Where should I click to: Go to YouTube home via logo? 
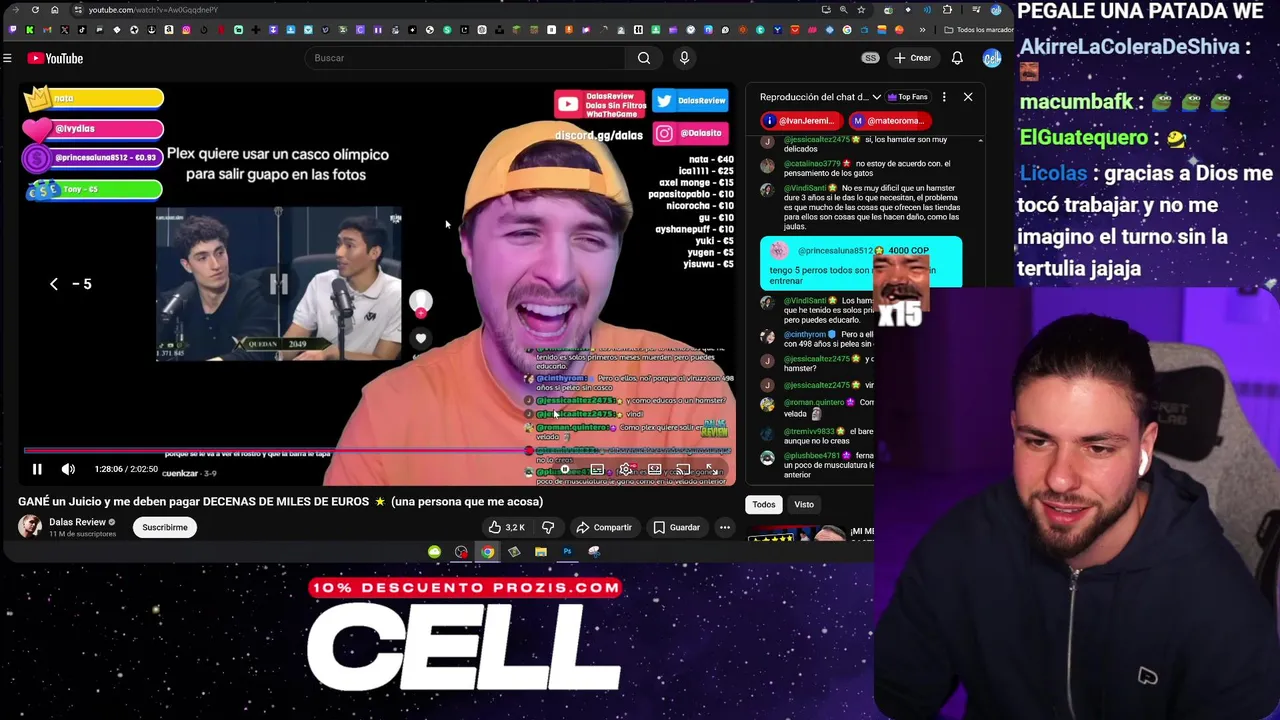pyautogui.click(x=55, y=58)
